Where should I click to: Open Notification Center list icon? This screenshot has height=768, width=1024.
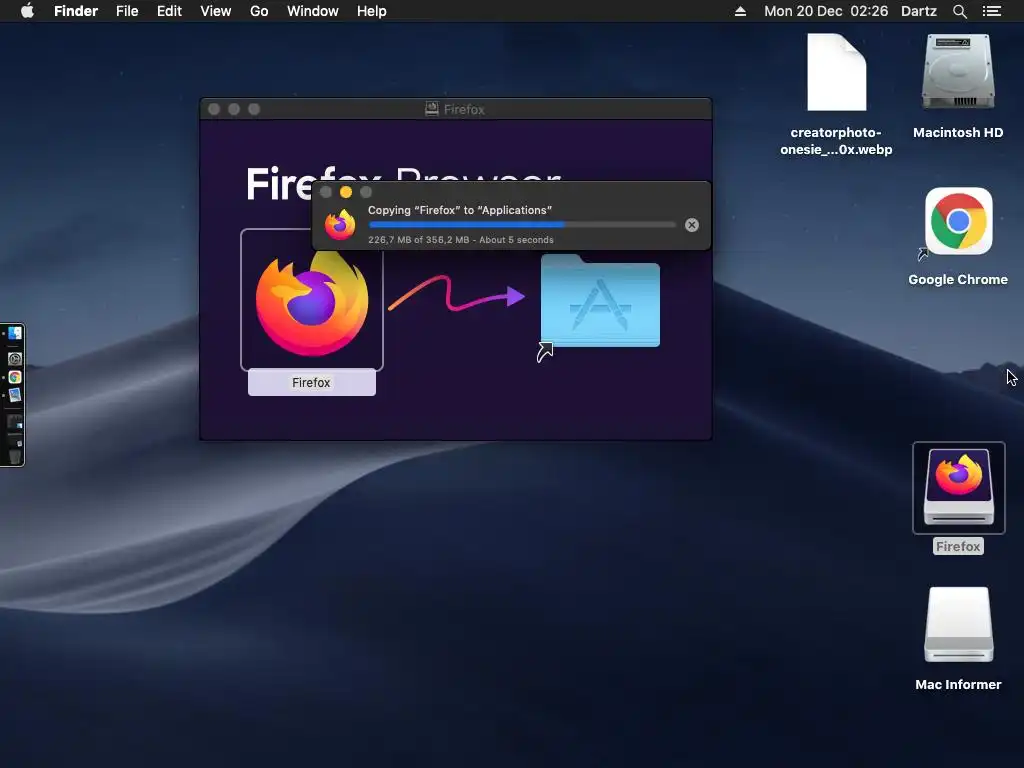pos(991,11)
